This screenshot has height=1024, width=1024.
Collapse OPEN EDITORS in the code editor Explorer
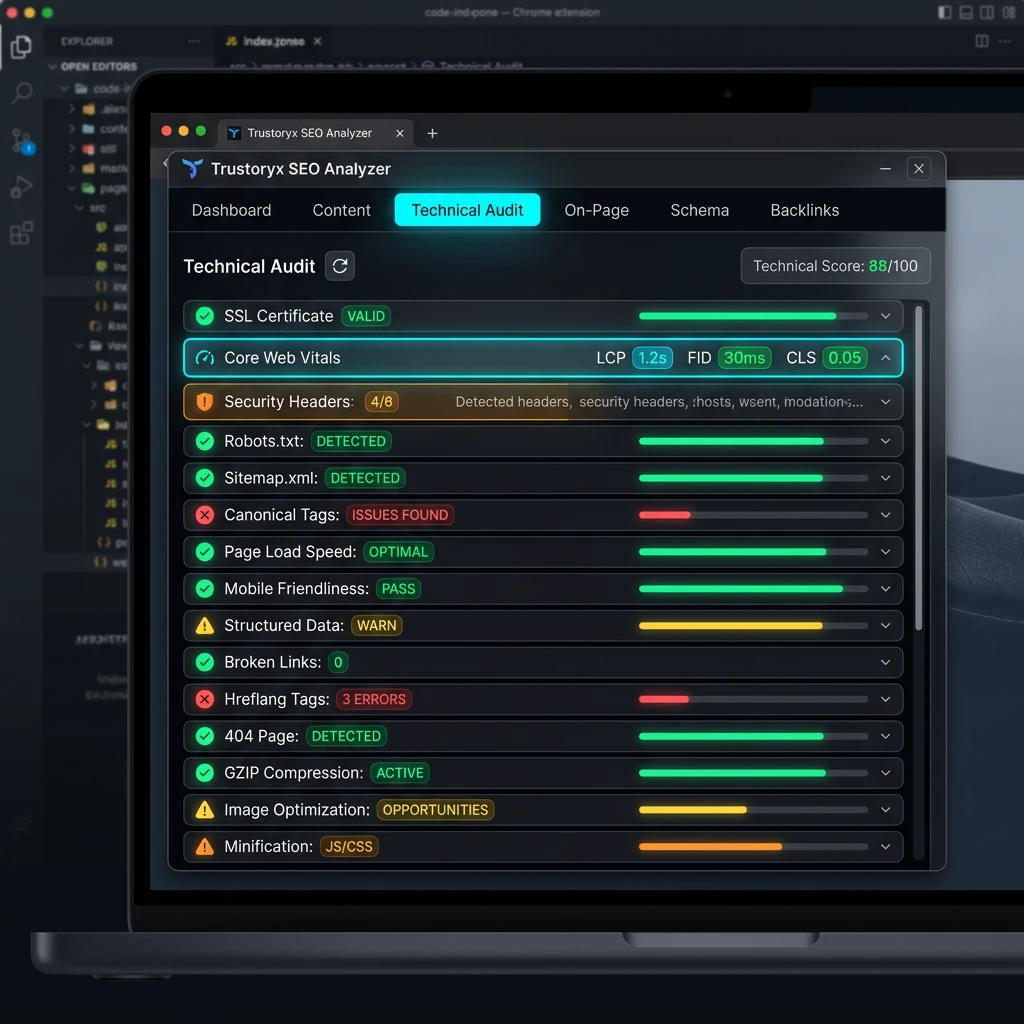(x=52, y=67)
